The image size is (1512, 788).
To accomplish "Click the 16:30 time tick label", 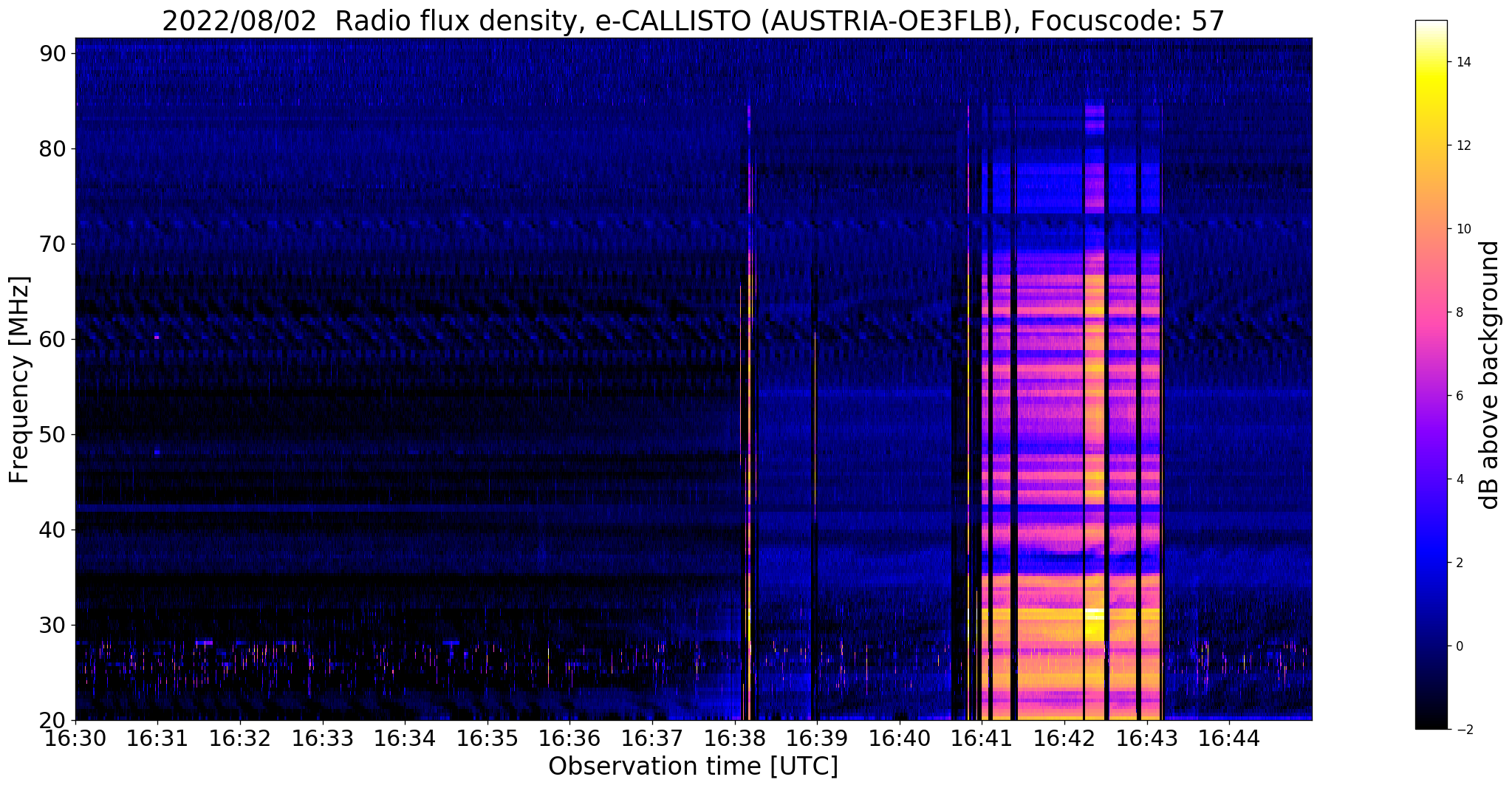I will (75, 737).
